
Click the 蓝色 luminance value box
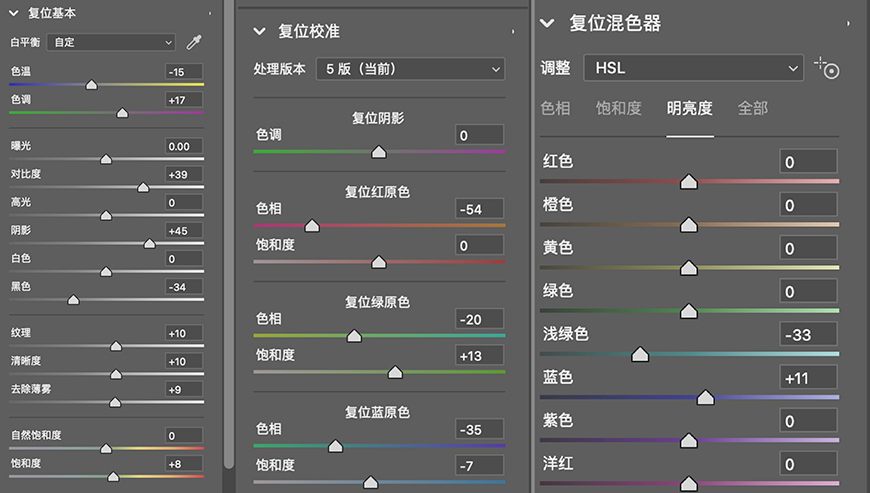click(x=807, y=377)
